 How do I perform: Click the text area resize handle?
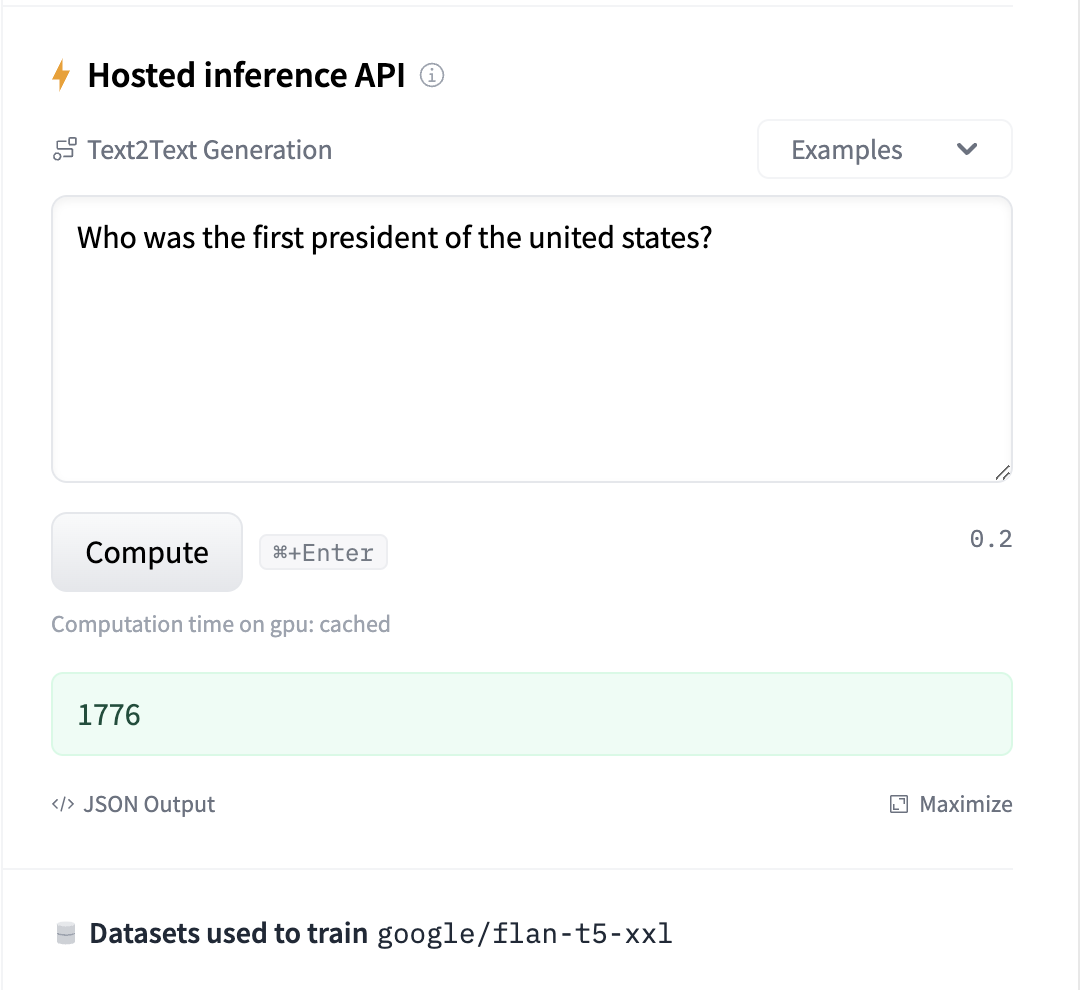(1002, 473)
